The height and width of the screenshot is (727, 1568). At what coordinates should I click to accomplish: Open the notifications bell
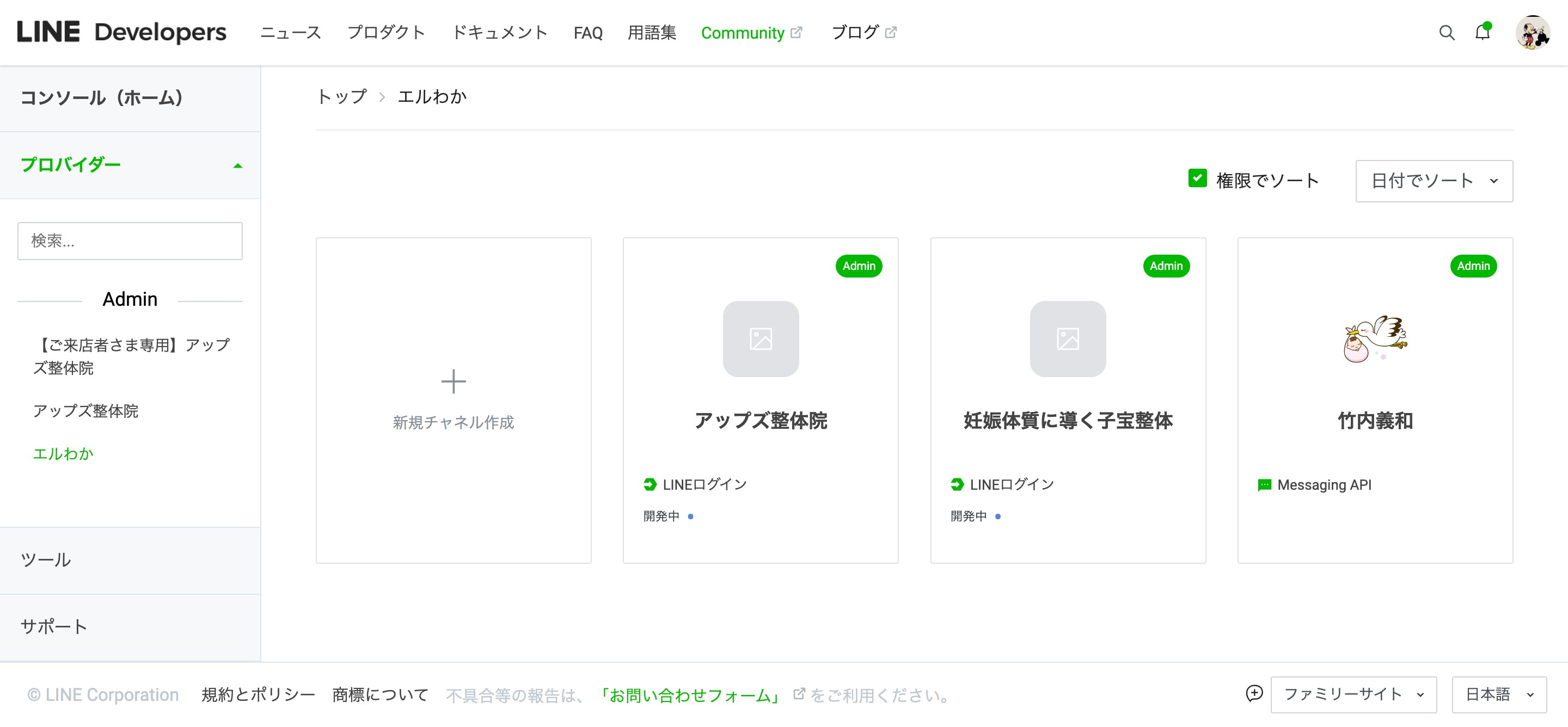click(x=1483, y=32)
